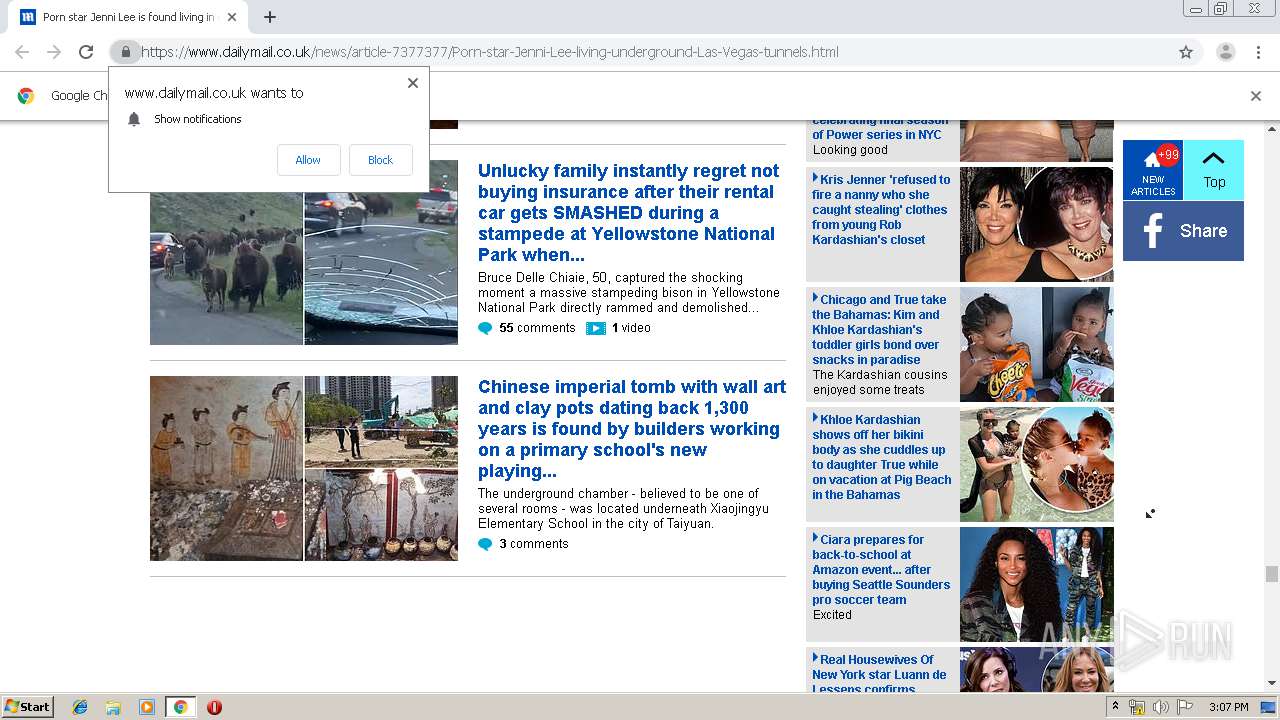The height and width of the screenshot is (720, 1280).
Task: Reload the page with refresh icon
Action: click(86, 52)
